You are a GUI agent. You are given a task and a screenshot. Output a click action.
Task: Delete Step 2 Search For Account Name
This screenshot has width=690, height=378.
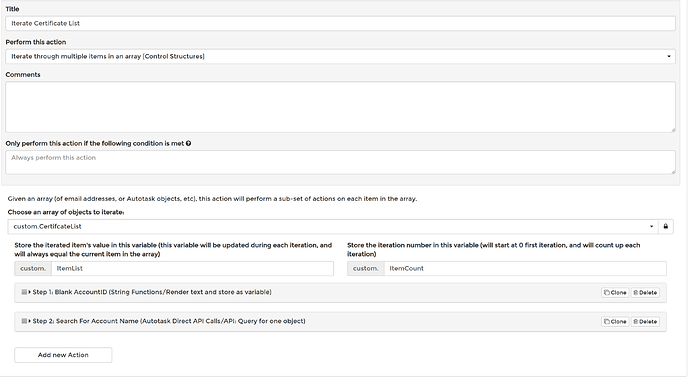click(645, 322)
